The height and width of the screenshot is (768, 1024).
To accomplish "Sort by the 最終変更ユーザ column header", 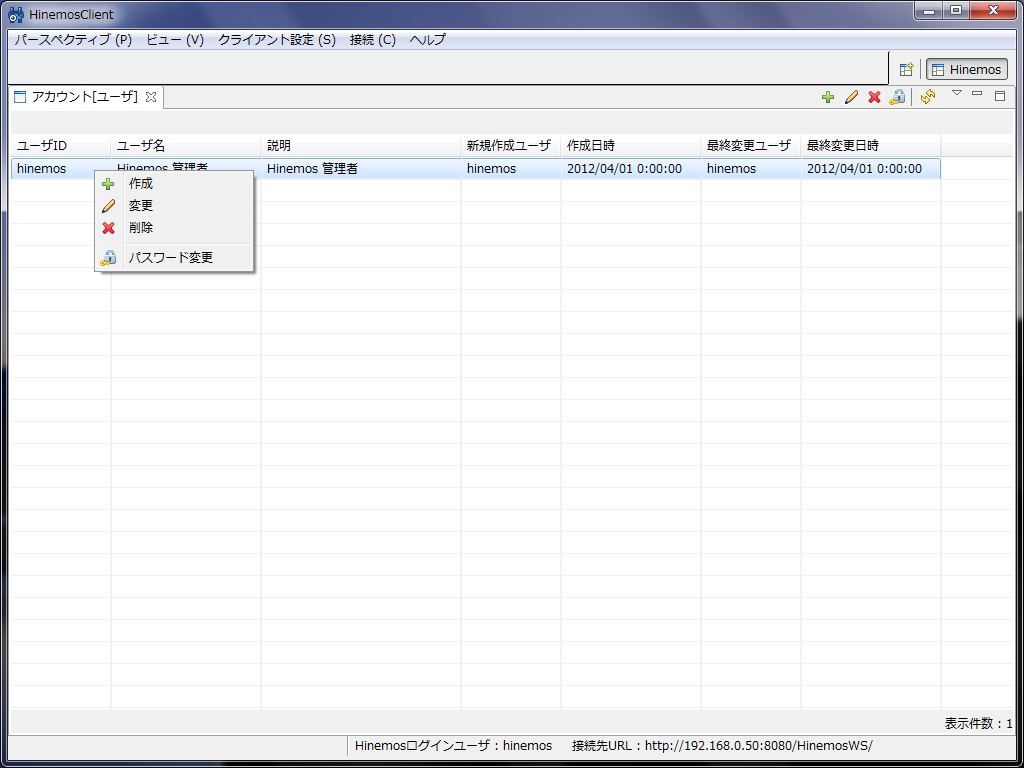I will [x=751, y=145].
